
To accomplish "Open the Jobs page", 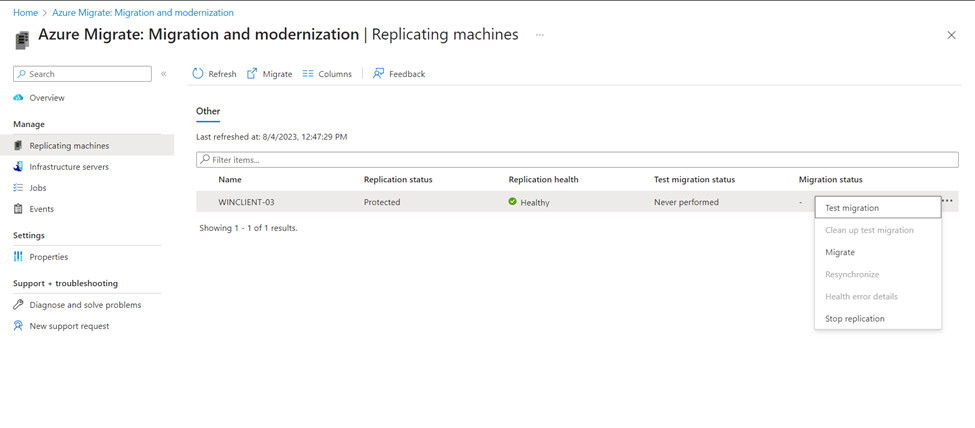I will (x=37, y=188).
